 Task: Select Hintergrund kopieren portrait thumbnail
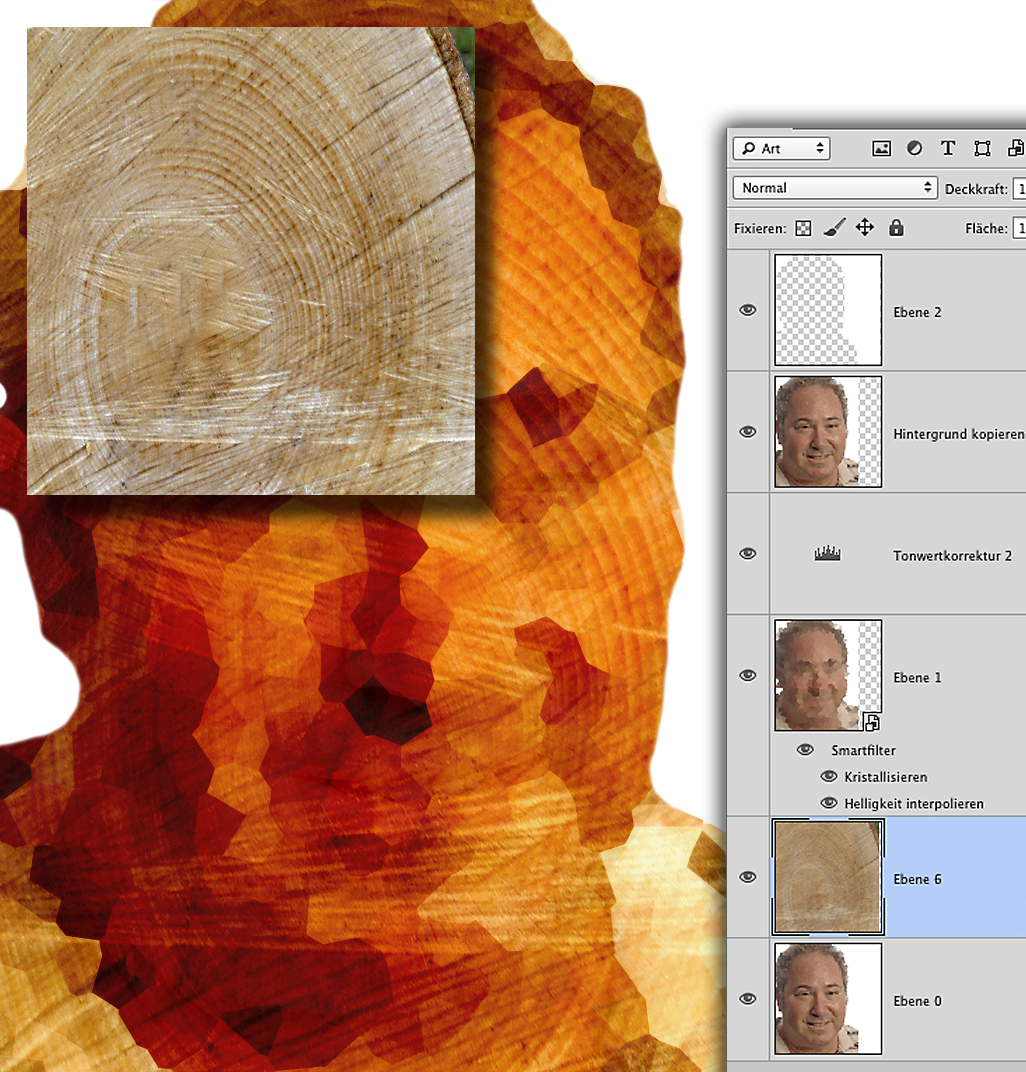pos(828,431)
